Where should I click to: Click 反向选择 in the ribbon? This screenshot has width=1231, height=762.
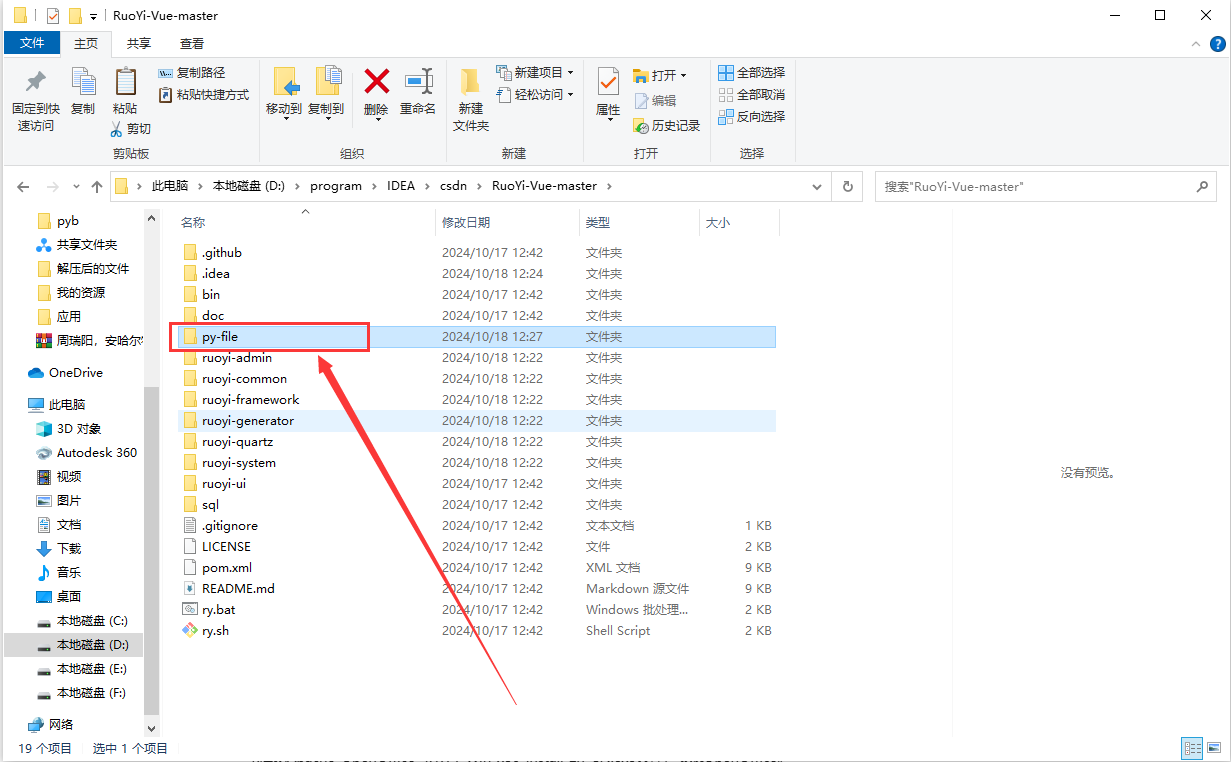[x=752, y=117]
